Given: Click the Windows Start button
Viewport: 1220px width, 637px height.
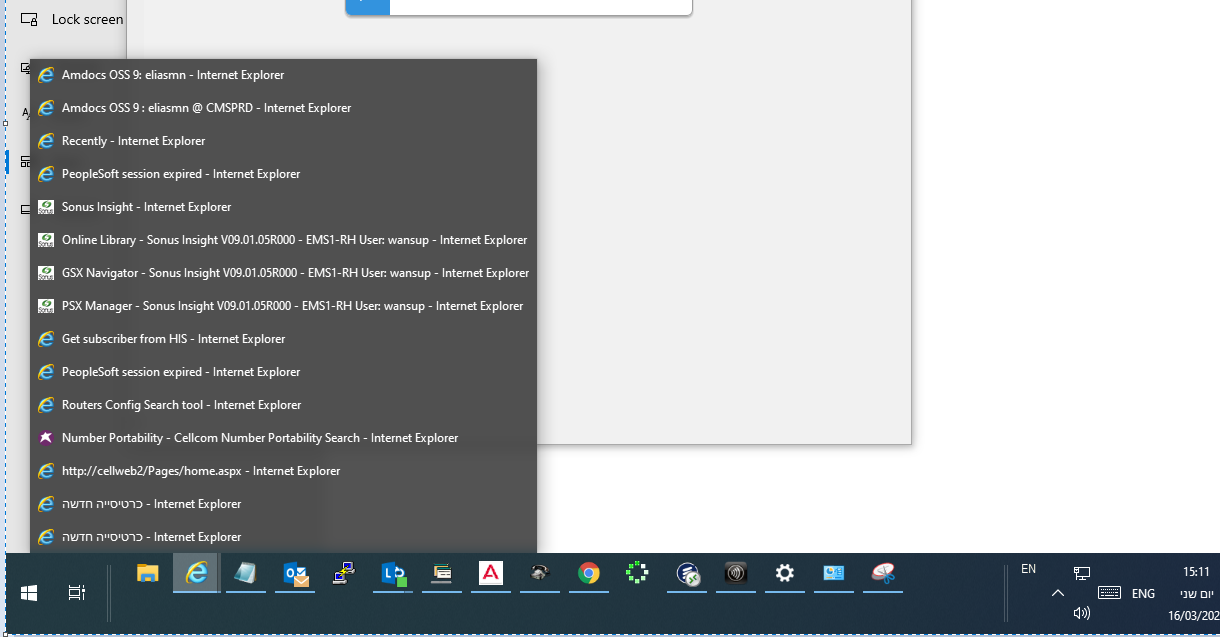Looking at the screenshot, I should (x=29, y=593).
